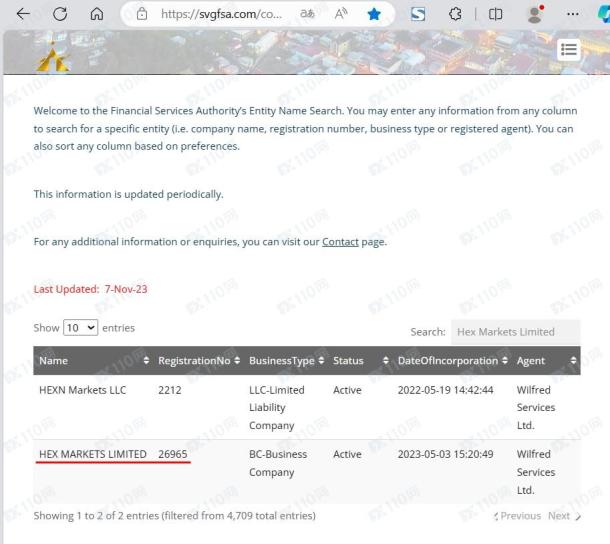Go back with the browser back arrow

pyautogui.click(x=23, y=14)
